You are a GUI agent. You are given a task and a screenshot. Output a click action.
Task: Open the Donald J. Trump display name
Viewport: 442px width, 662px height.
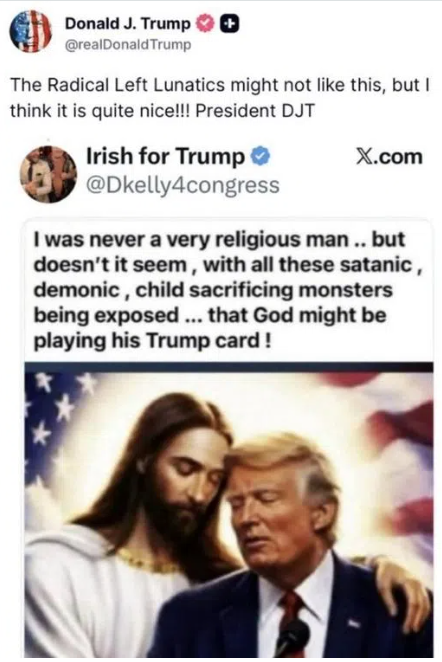[x=128, y=24]
